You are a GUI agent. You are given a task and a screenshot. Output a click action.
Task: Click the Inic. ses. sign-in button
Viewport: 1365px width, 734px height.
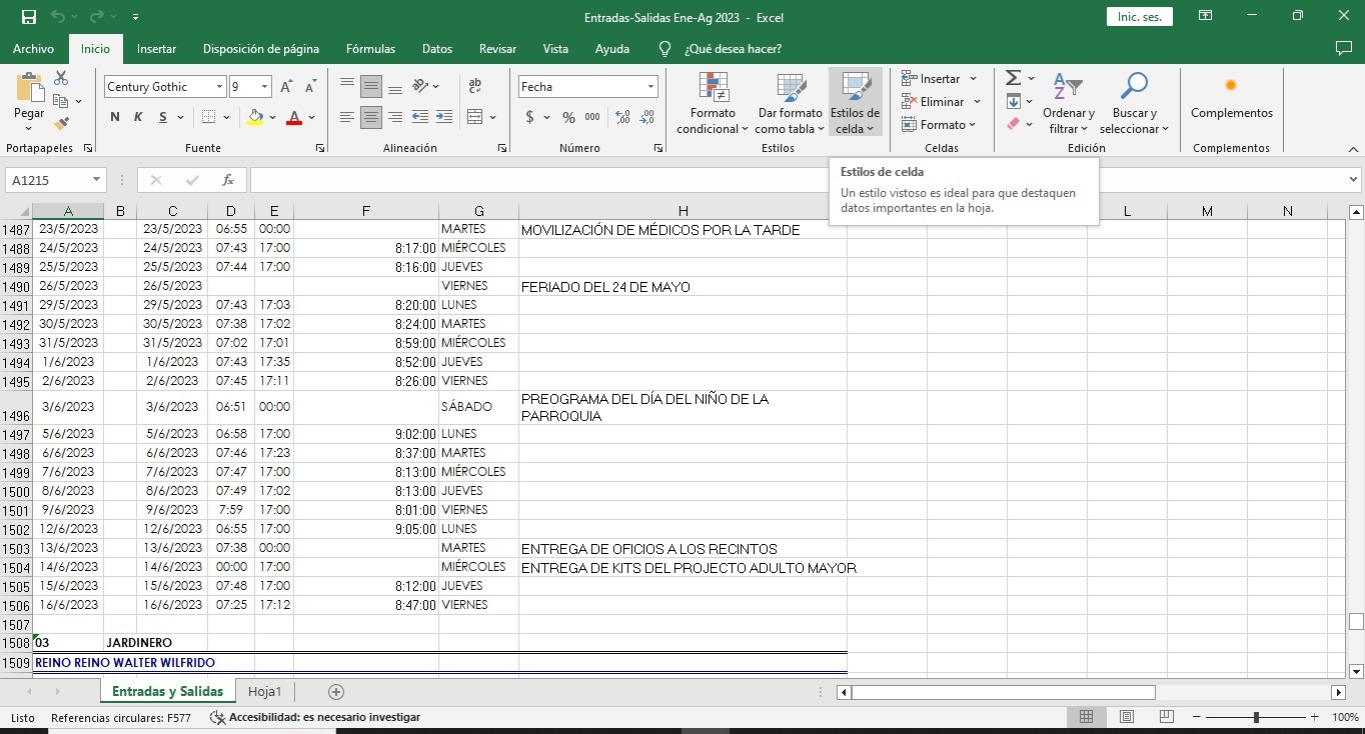pos(1139,17)
